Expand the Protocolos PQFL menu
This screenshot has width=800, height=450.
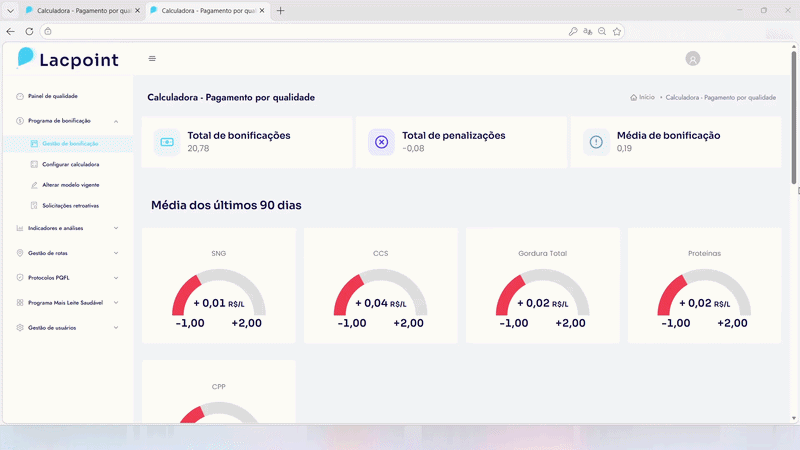point(116,277)
